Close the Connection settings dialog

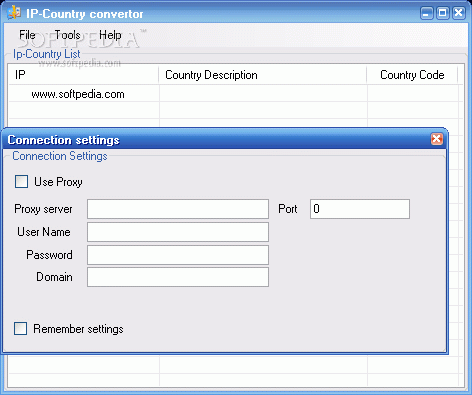point(437,139)
